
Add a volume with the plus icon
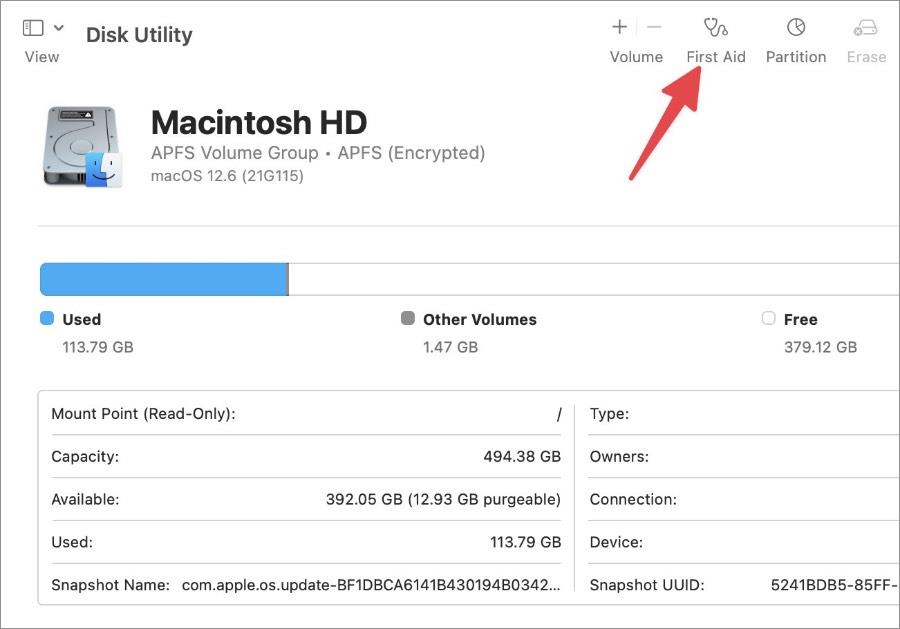pos(619,26)
